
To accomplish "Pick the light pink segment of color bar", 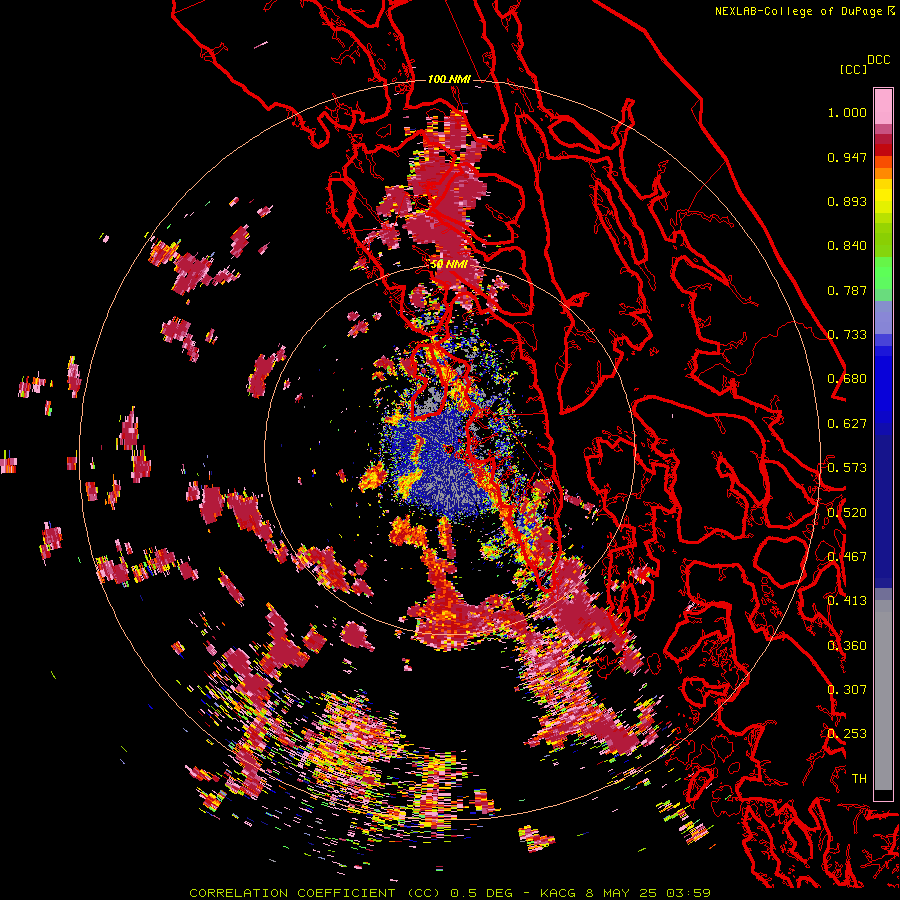I will 883,106.
